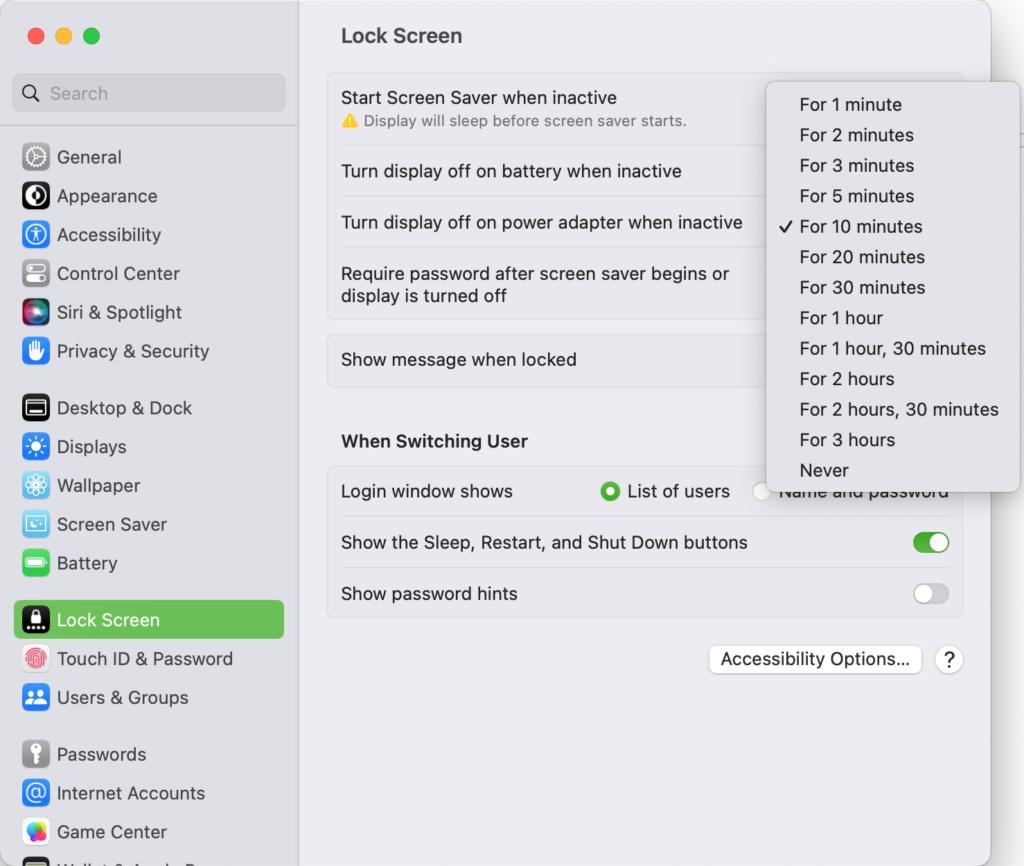Viewport: 1024px width, 866px height.
Task: Click the Name and password radio button
Action: pos(761,491)
